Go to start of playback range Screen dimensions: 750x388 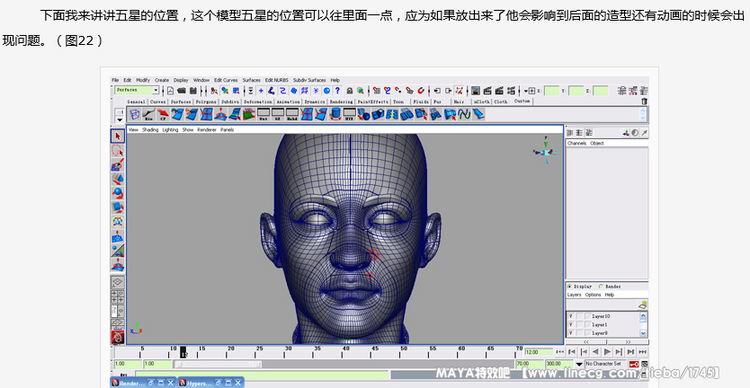(560, 352)
